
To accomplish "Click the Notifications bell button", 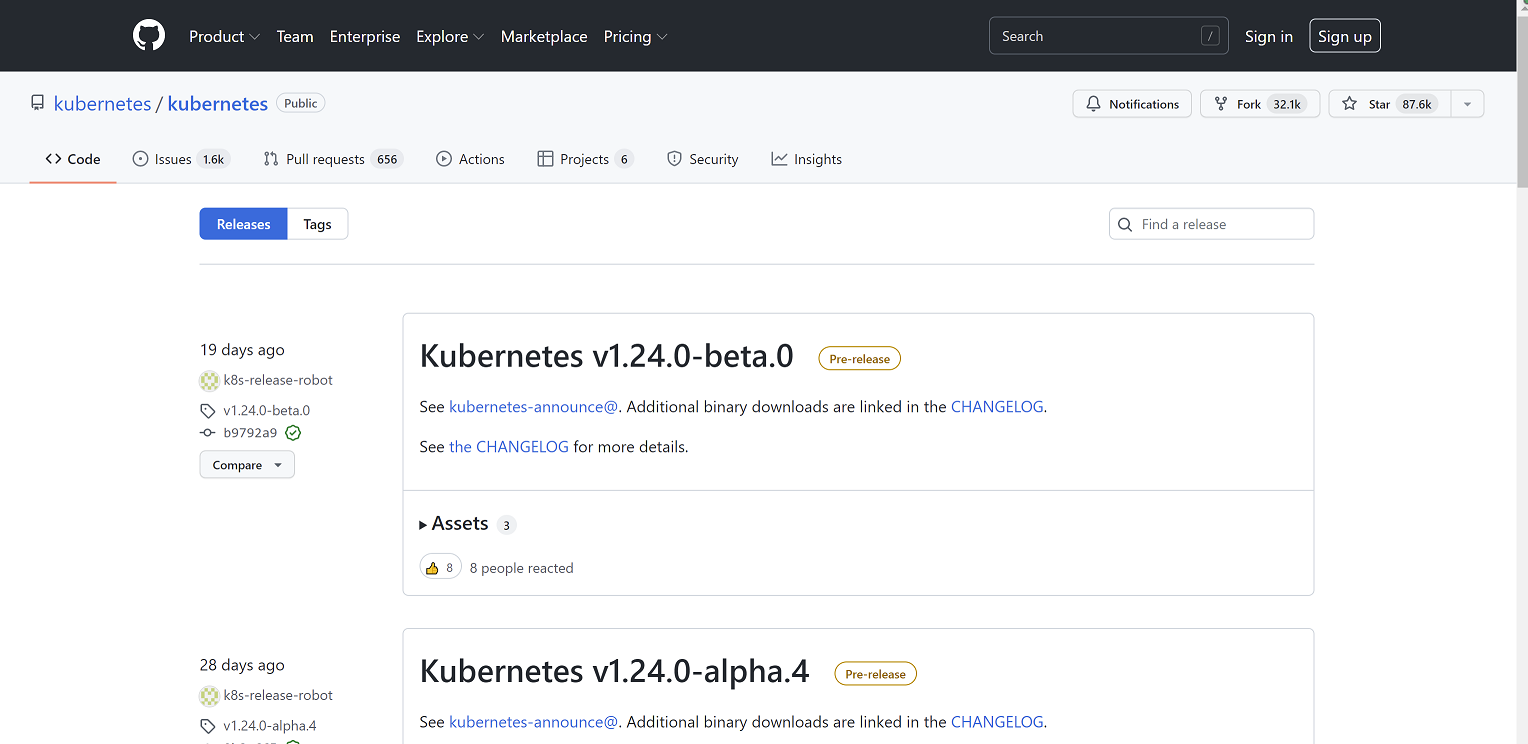I will coord(1132,104).
